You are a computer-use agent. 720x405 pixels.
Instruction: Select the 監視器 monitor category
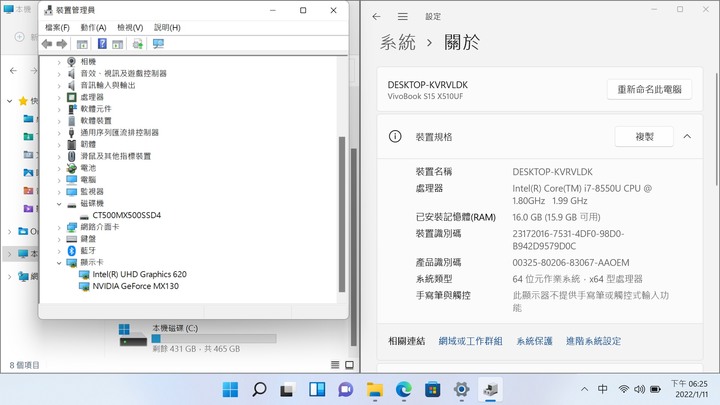[x=92, y=191]
